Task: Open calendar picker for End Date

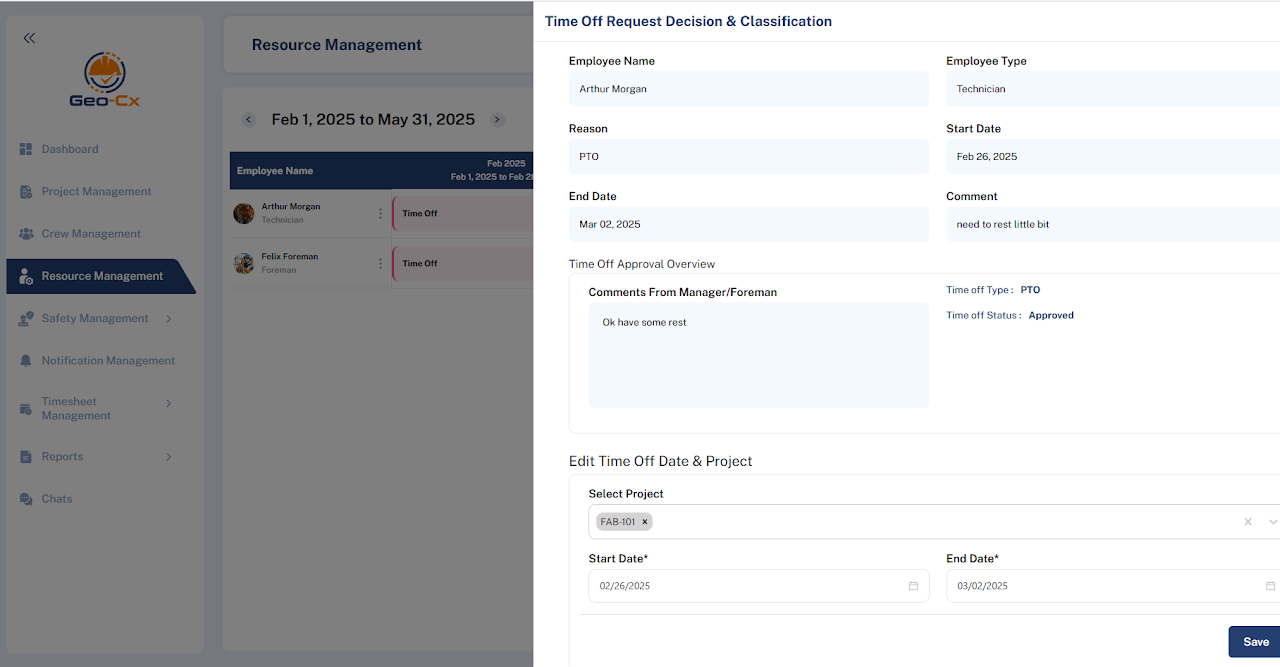Action: [x=1270, y=586]
